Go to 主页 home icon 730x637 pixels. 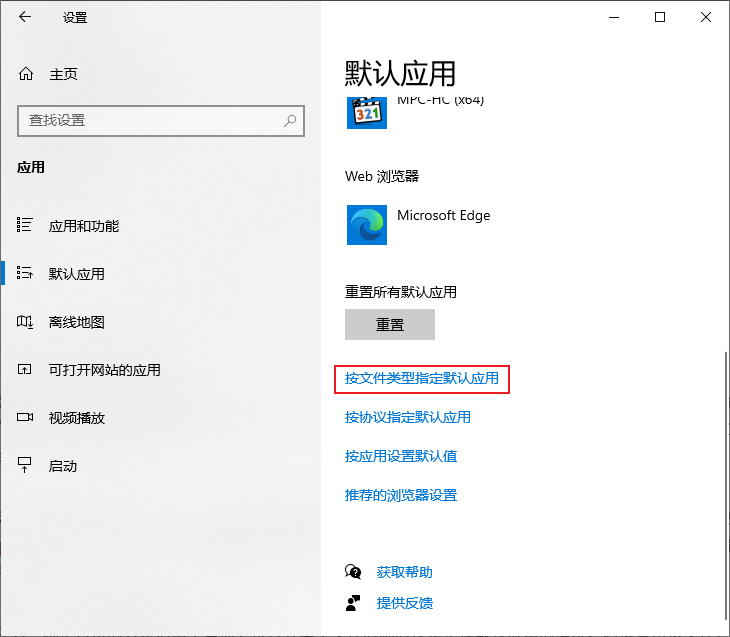[x=26, y=74]
